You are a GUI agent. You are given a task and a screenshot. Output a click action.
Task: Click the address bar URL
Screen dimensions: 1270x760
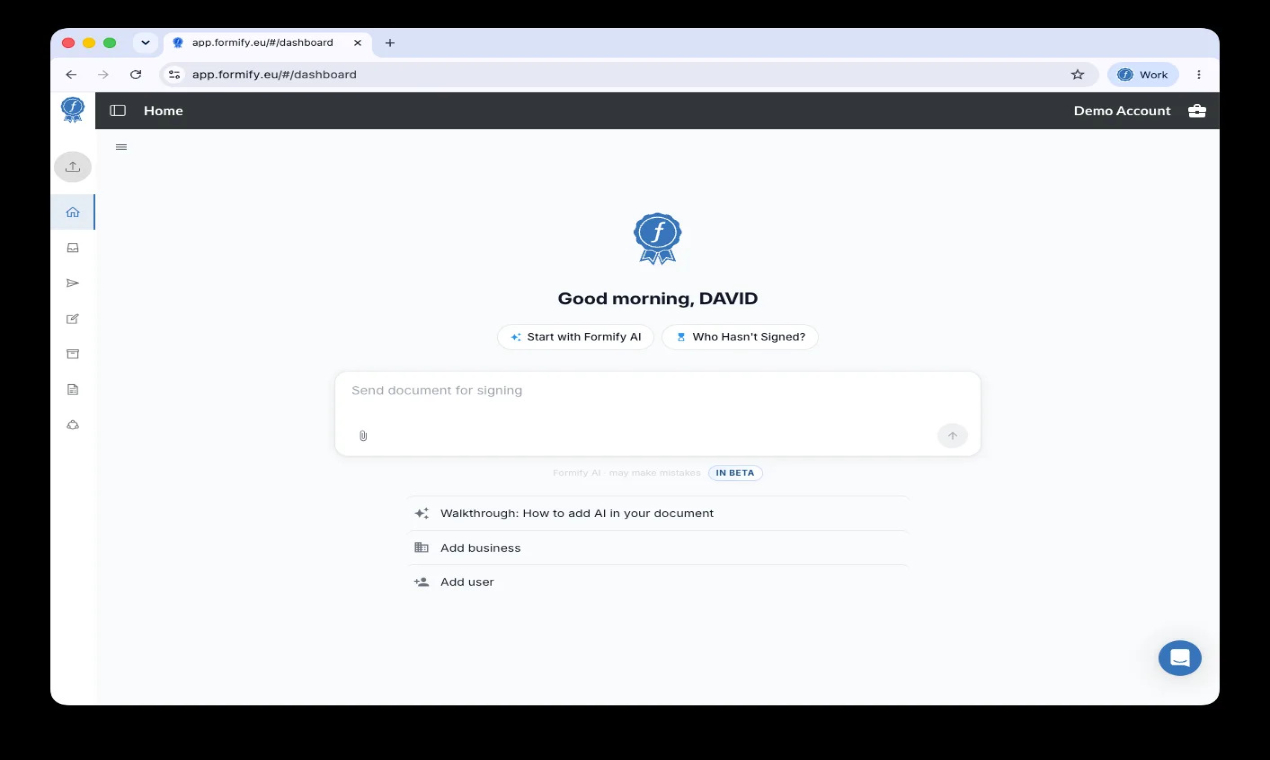[274, 74]
